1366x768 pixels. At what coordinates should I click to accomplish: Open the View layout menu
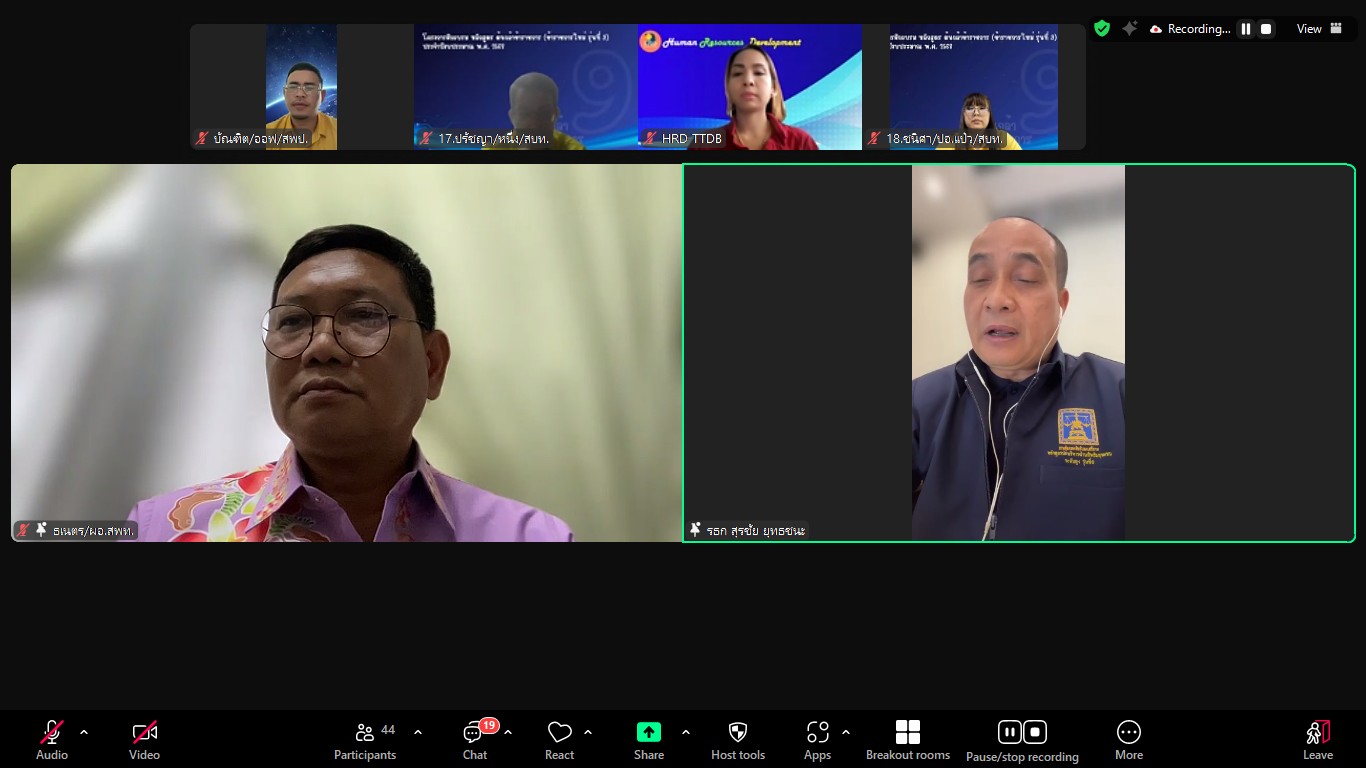[x=1319, y=29]
